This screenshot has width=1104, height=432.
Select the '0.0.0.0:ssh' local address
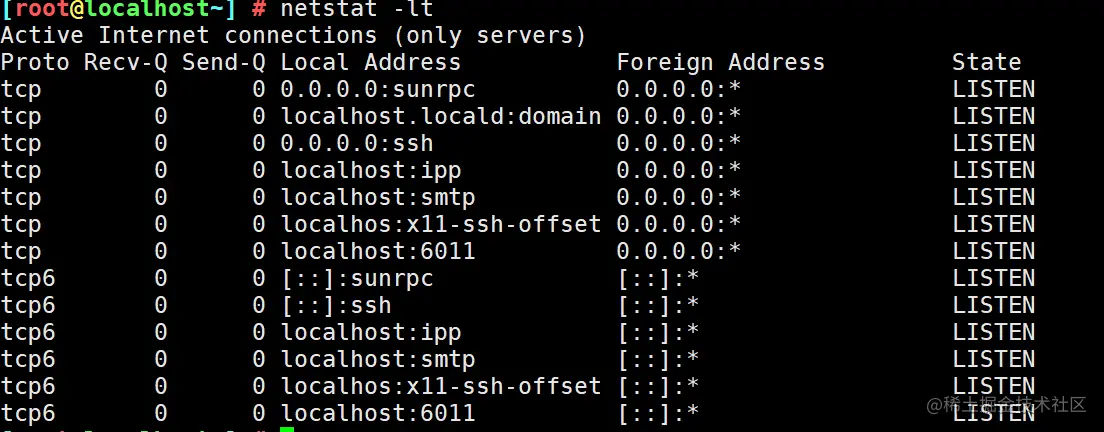pos(357,144)
